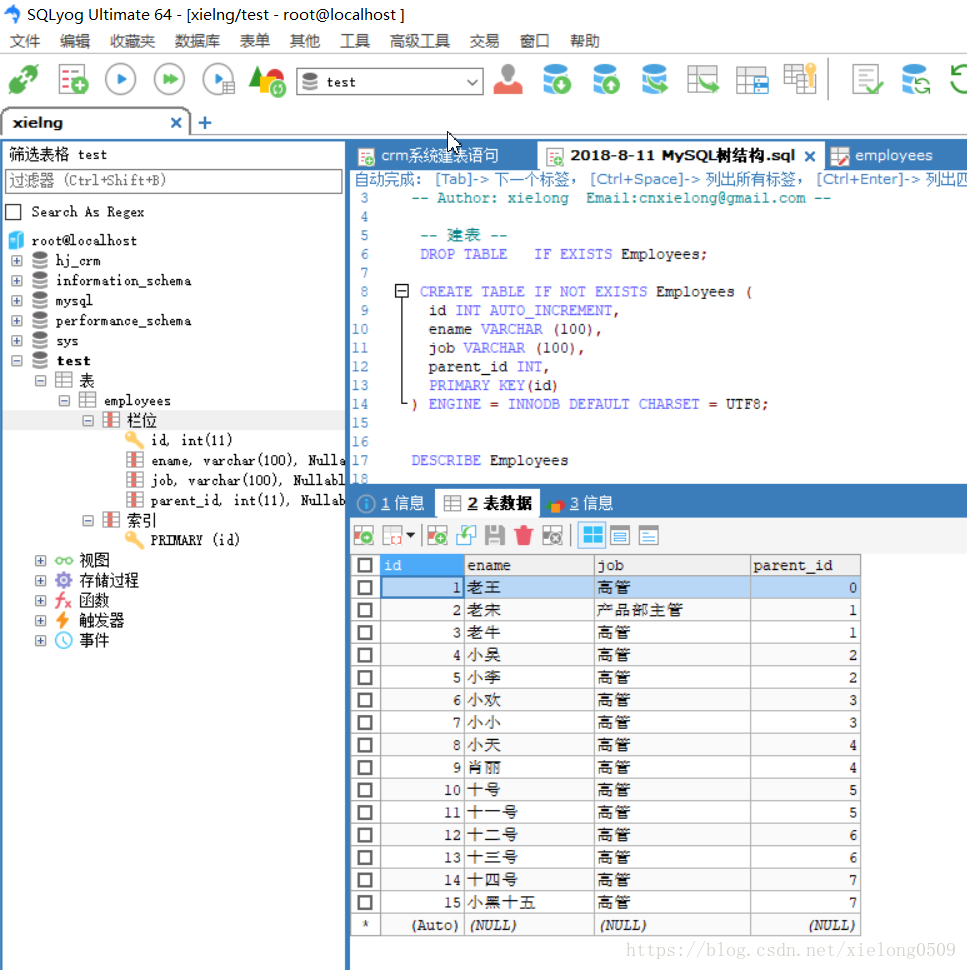Switch to the employees tab
Screen dimensions: 967x970
893,155
